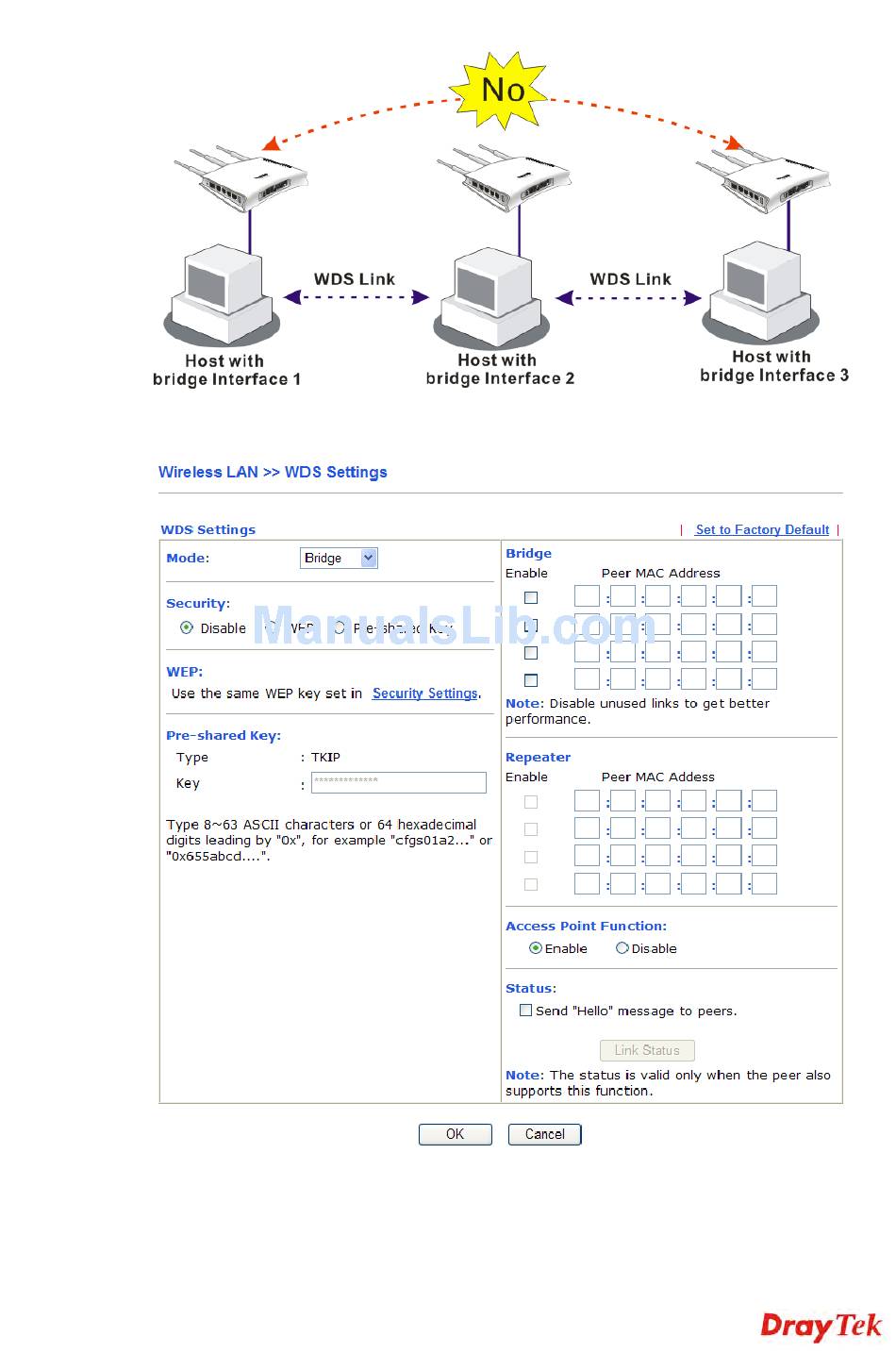
Task: Click the "Host with bridge Interface 2" caption
Action: point(500,369)
